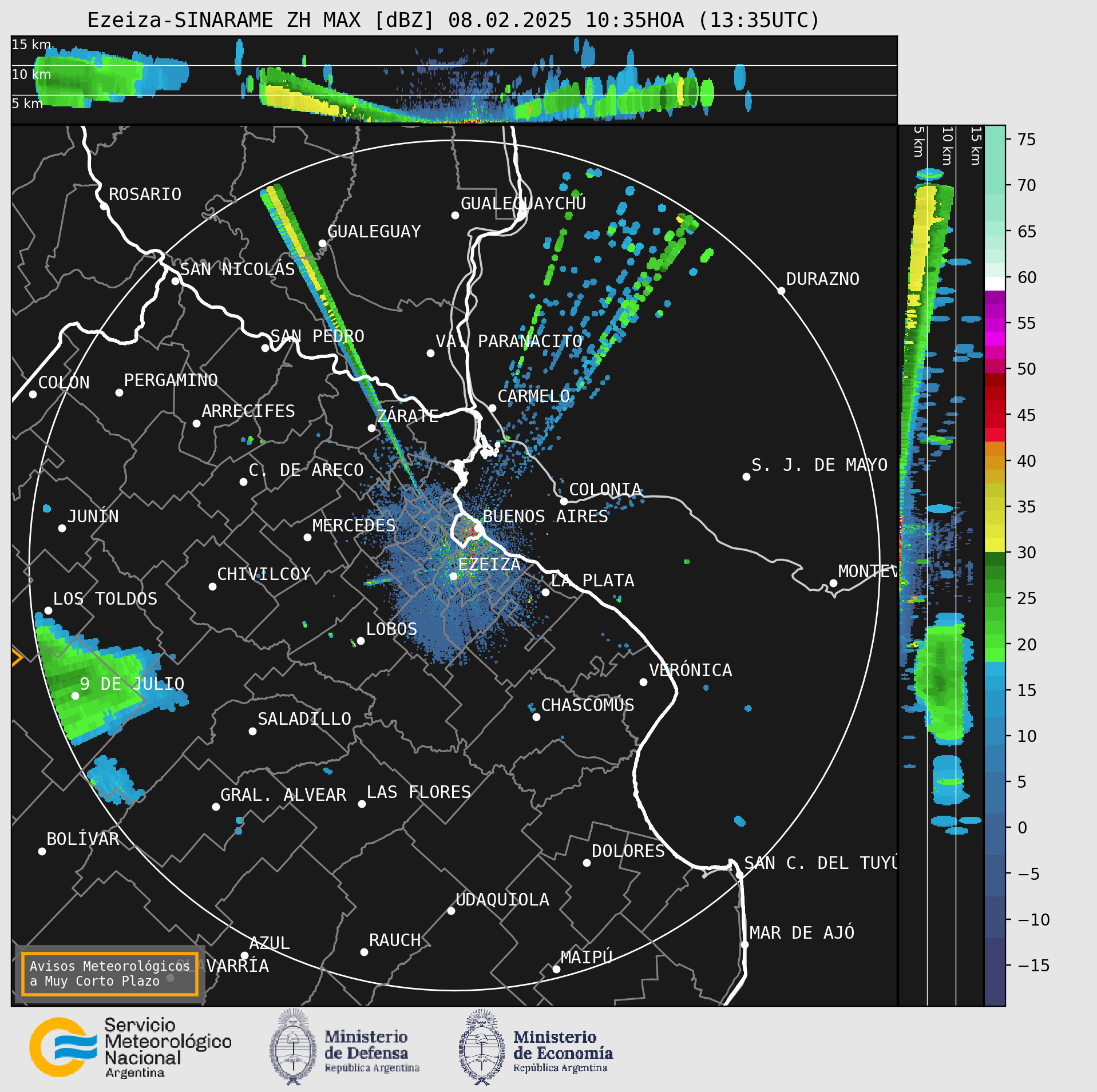Click the Mar de Ajó marker dot
This screenshot has width=1097, height=1092.
click(x=744, y=944)
